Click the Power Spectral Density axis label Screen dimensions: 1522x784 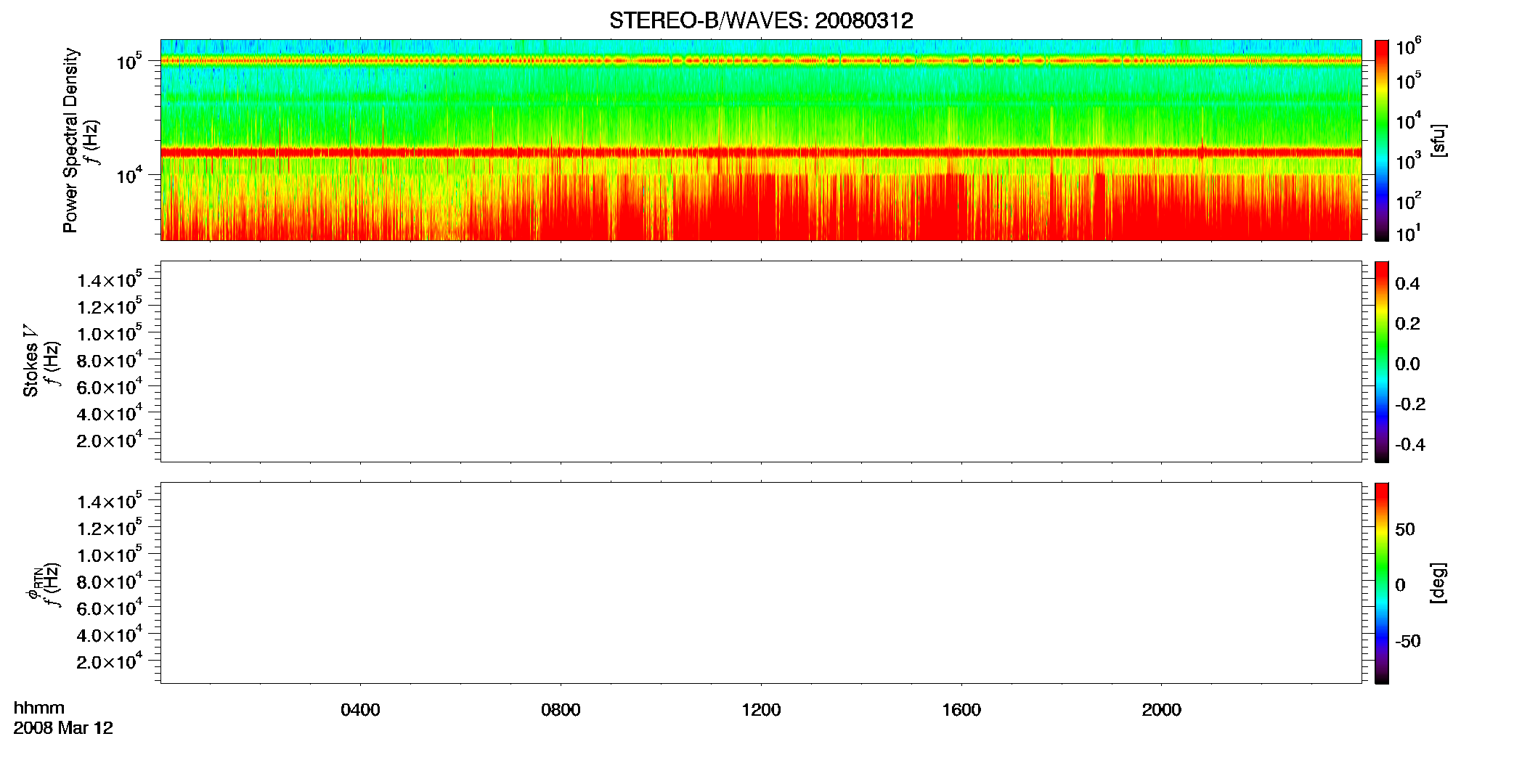click(70, 140)
